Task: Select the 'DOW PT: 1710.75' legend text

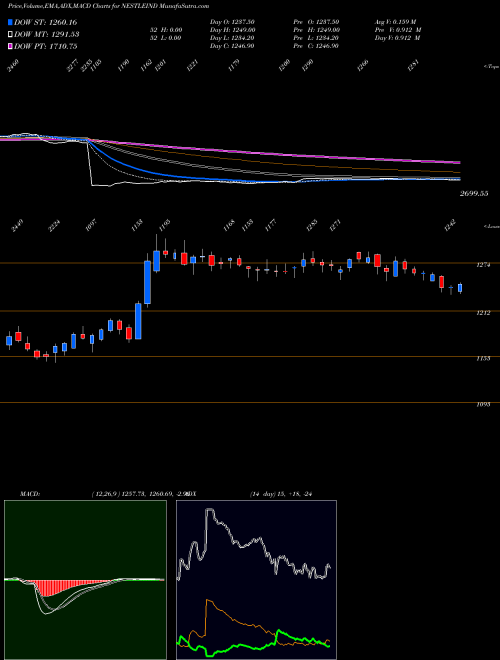Action: pyautogui.click(x=45, y=46)
